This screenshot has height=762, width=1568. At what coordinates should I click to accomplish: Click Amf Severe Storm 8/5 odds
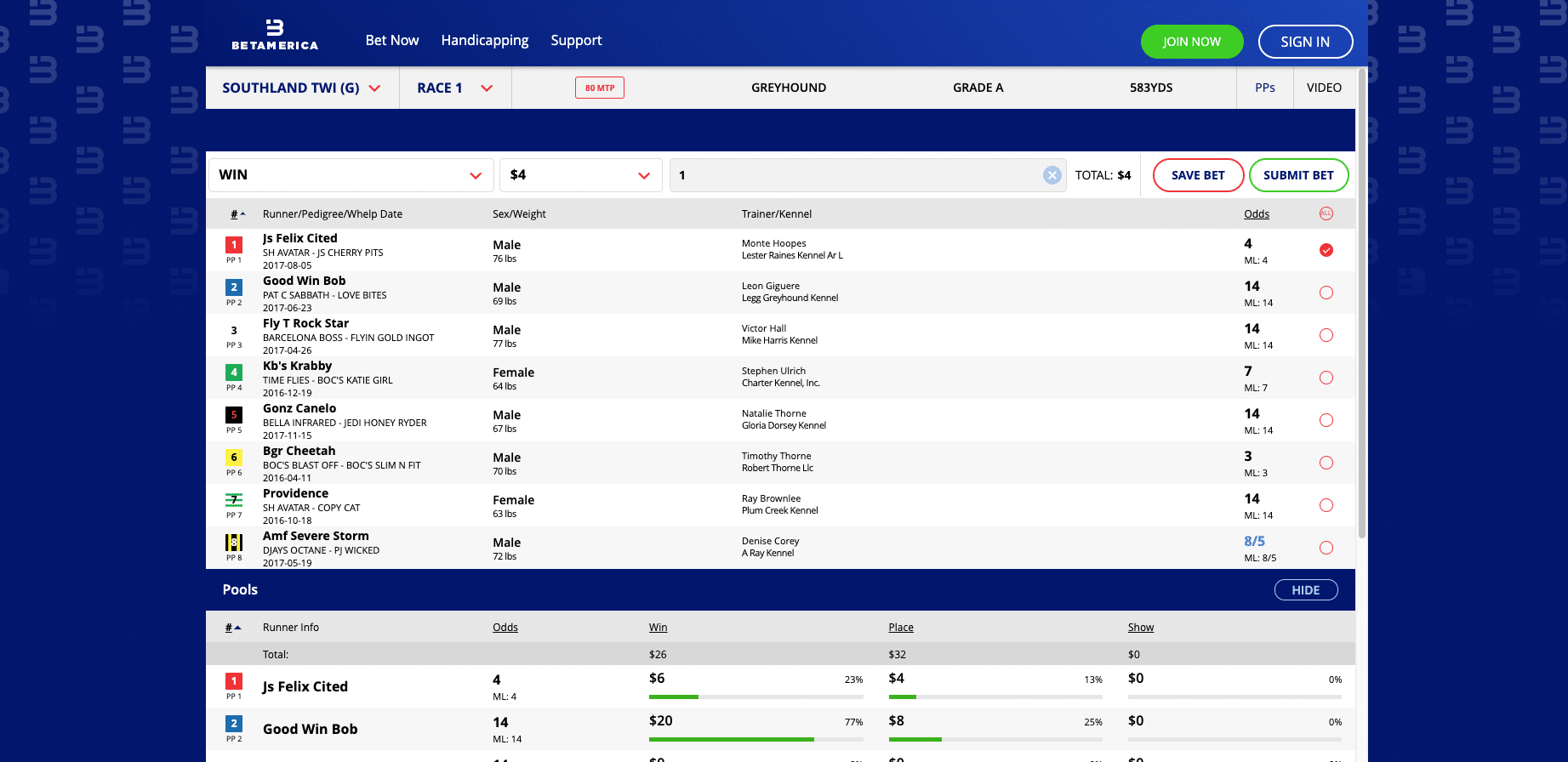(x=1254, y=541)
